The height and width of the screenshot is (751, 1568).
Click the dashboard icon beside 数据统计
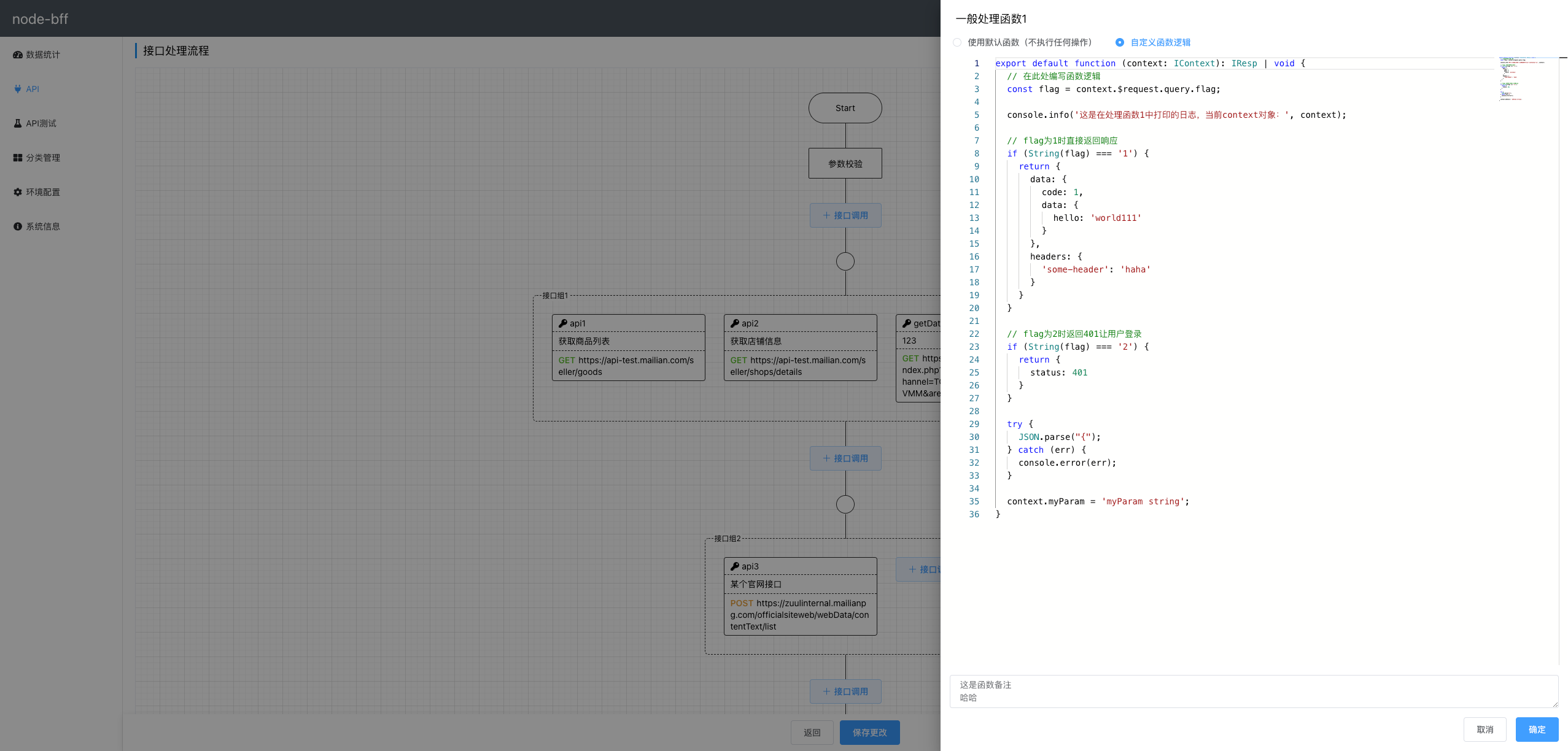click(18, 55)
